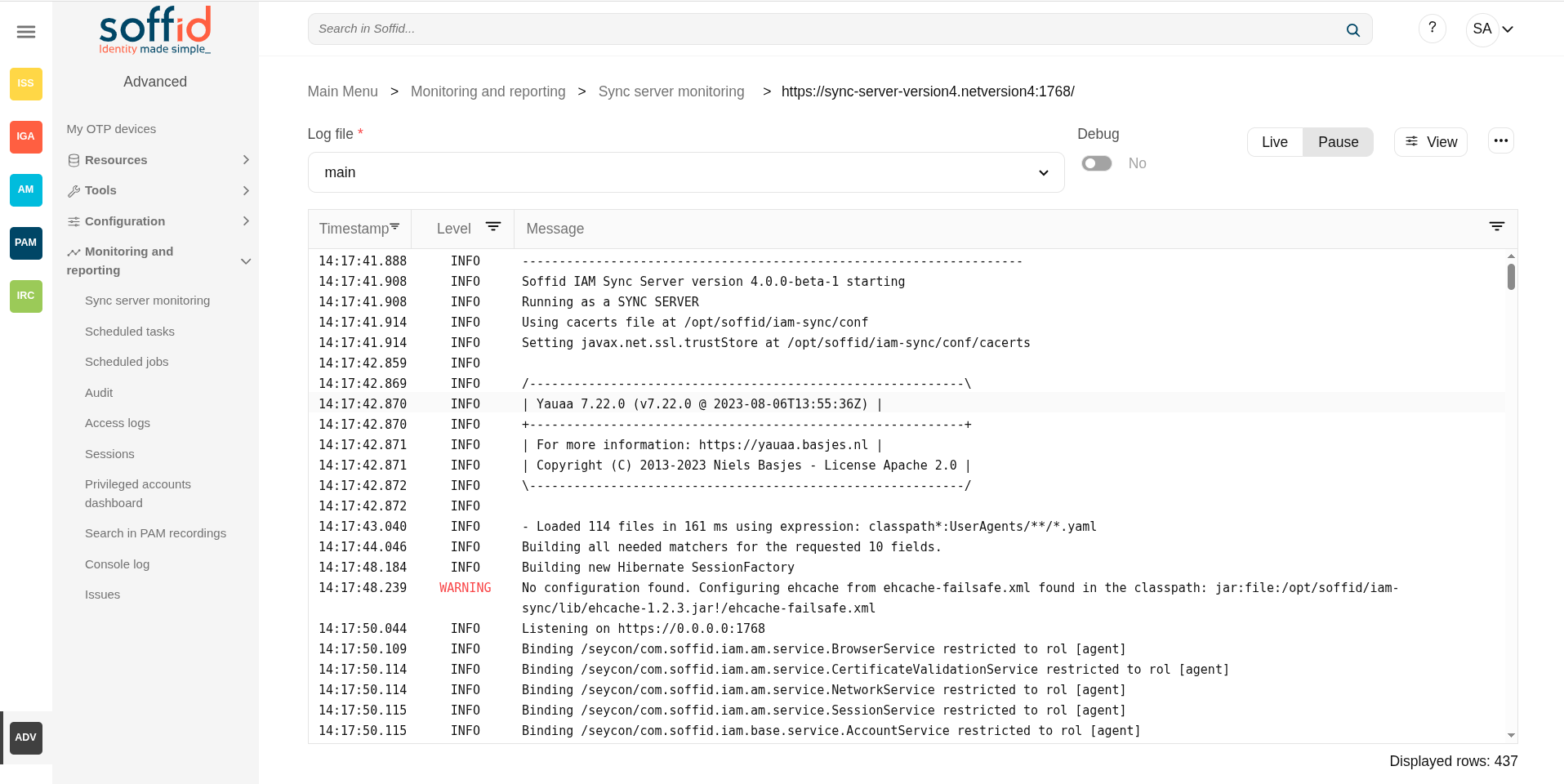Select the IGA module icon
Image resolution: width=1564 pixels, height=784 pixels.
[x=26, y=136]
